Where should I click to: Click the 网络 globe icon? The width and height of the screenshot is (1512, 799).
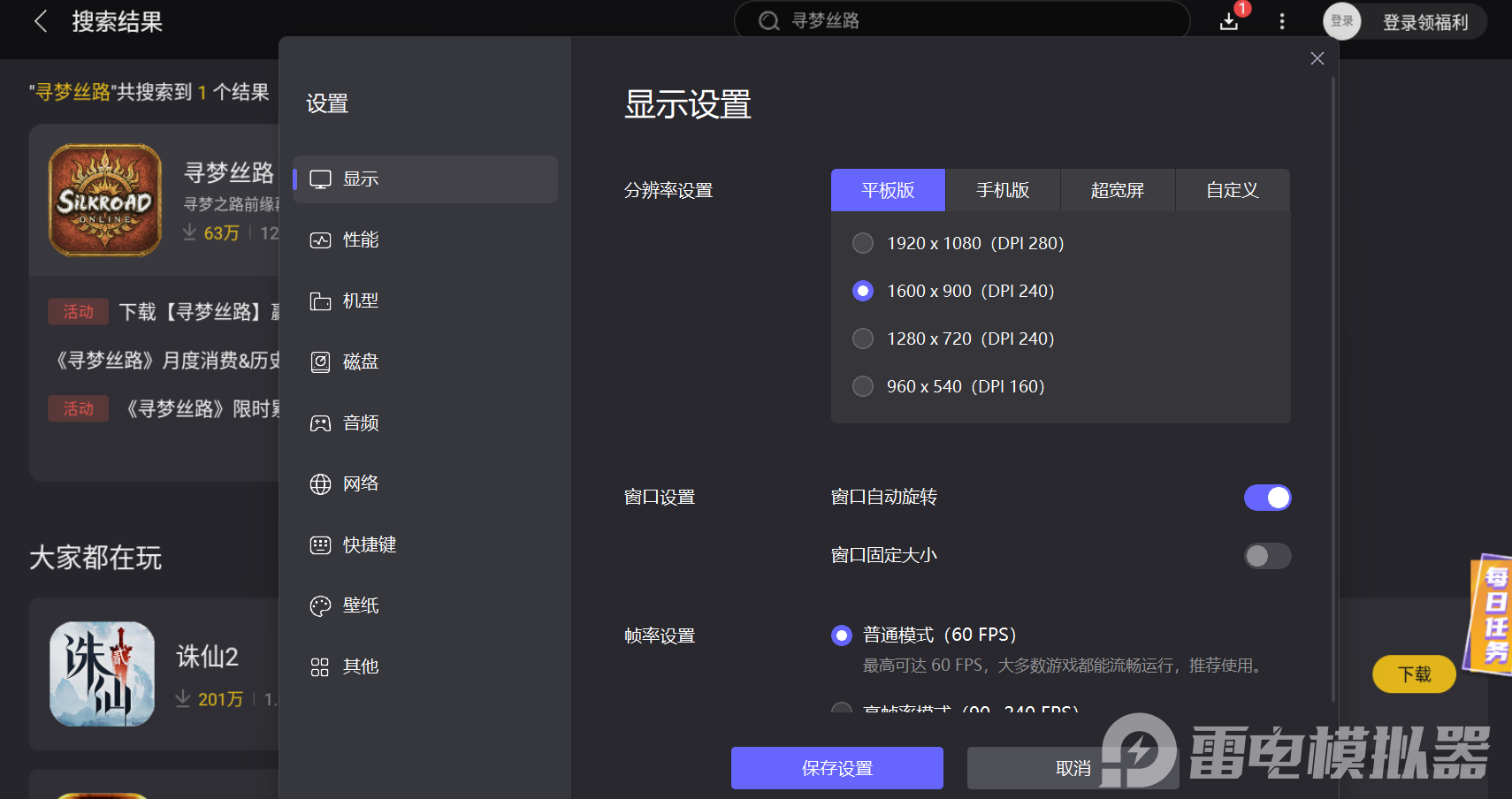[x=320, y=484]
